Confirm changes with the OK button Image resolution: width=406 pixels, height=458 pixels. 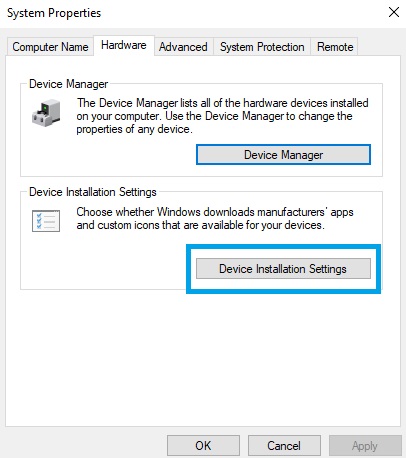coord(203,446)
